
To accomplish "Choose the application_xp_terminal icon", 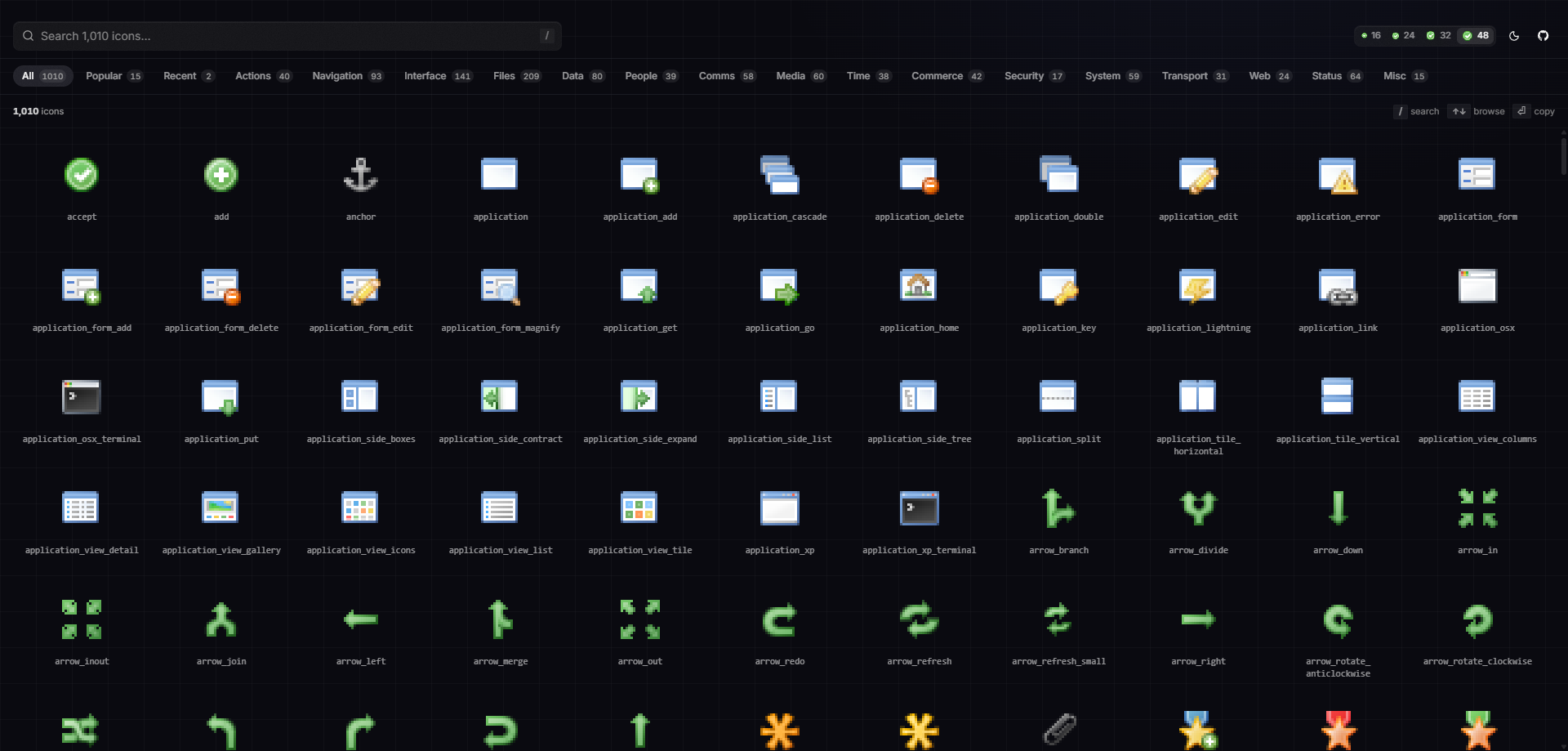I will tap(919, 508).
